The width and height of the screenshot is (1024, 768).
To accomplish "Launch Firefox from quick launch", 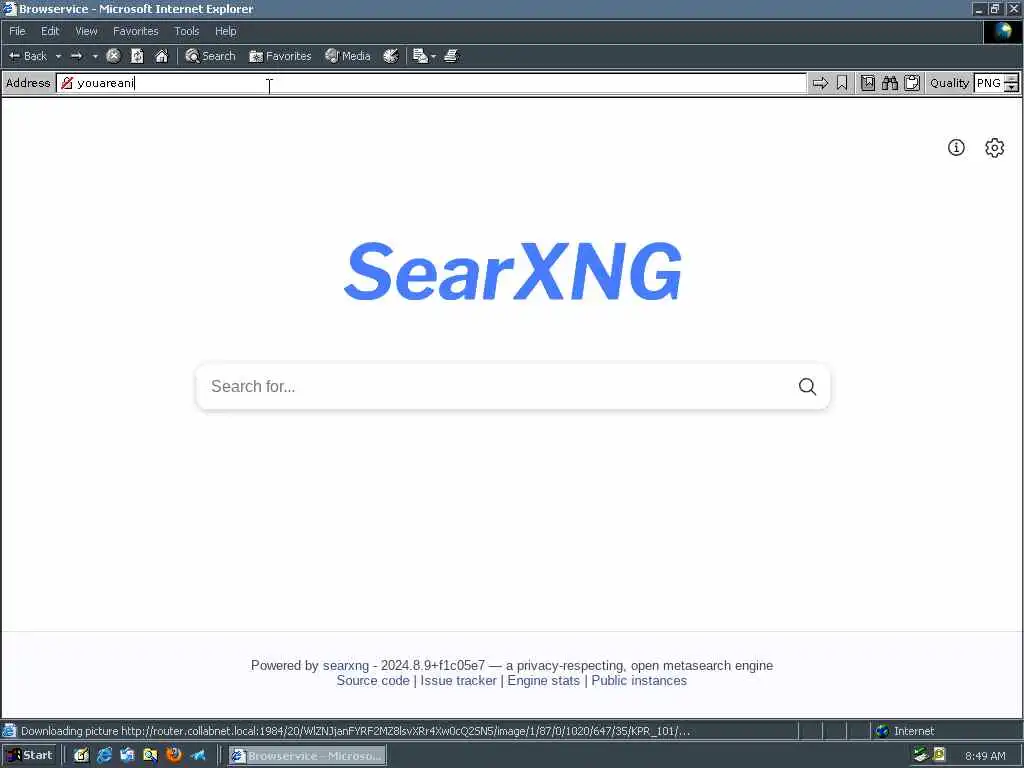I will pyautogui.click(x=174, y=756).
